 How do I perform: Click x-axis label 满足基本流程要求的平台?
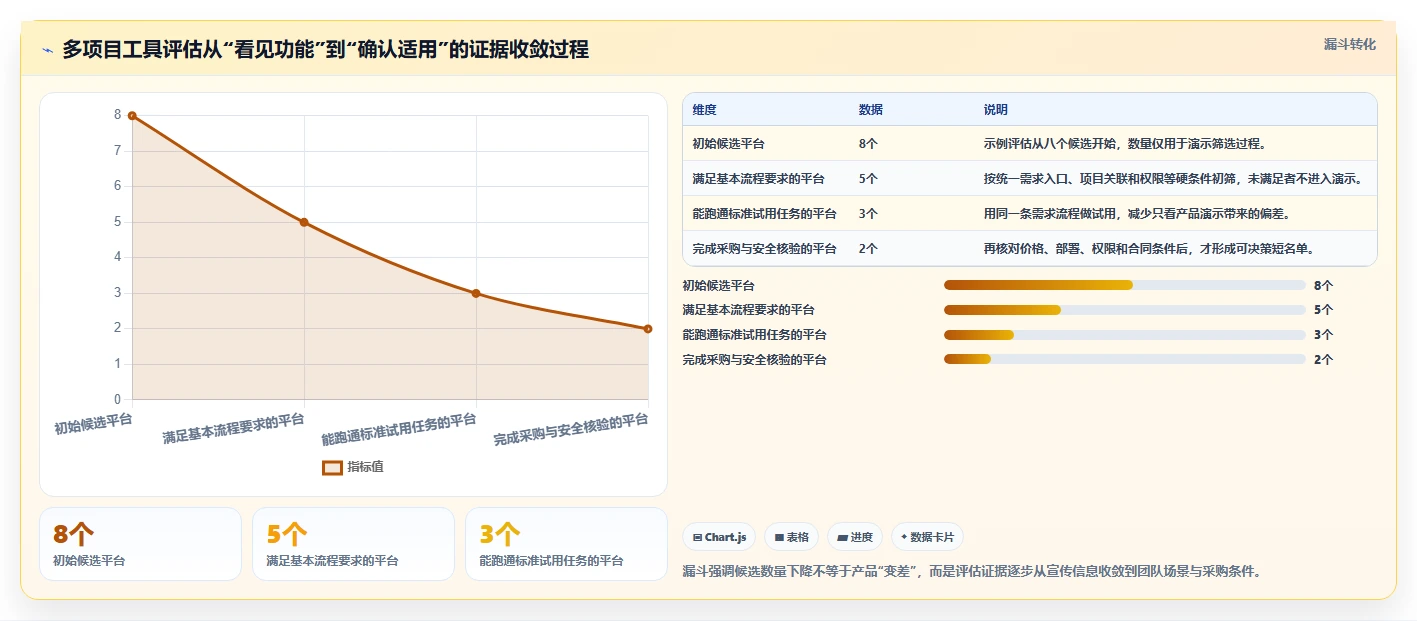pyautogui.click(x=234, y=428)
